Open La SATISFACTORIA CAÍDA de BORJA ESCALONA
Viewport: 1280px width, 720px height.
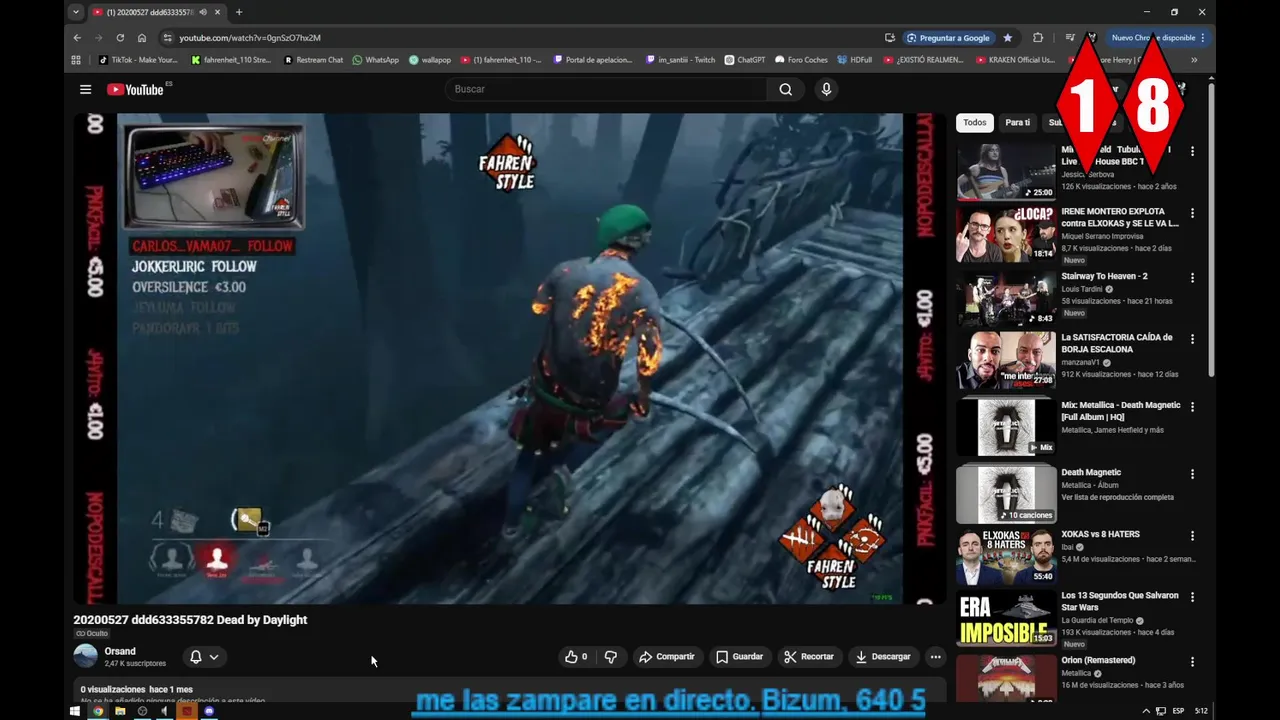point(1117,343)
